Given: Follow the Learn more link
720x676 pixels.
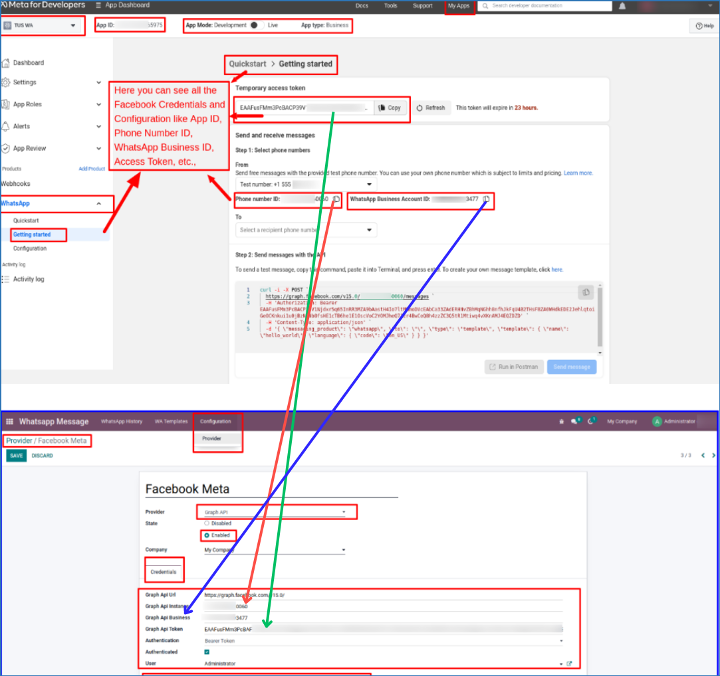Looking at the screenshot, I should coord(578,173).
